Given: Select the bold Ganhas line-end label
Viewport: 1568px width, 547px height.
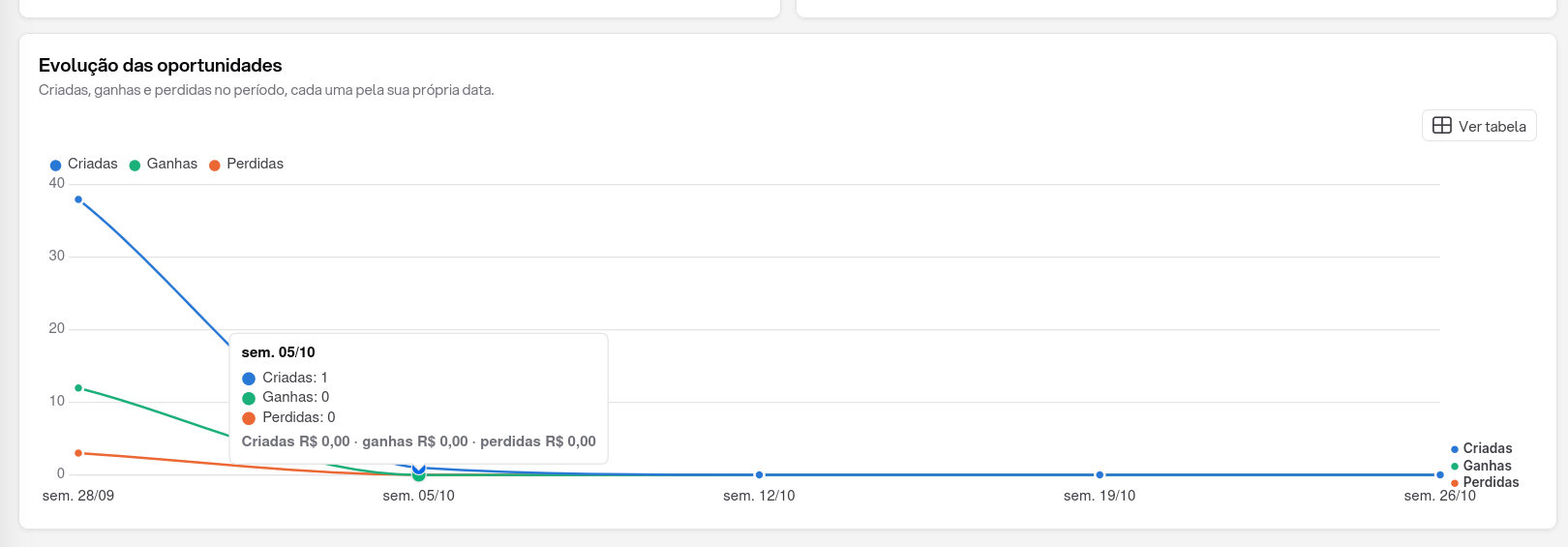Looking at the screenshot, I should coord(1487,466).
